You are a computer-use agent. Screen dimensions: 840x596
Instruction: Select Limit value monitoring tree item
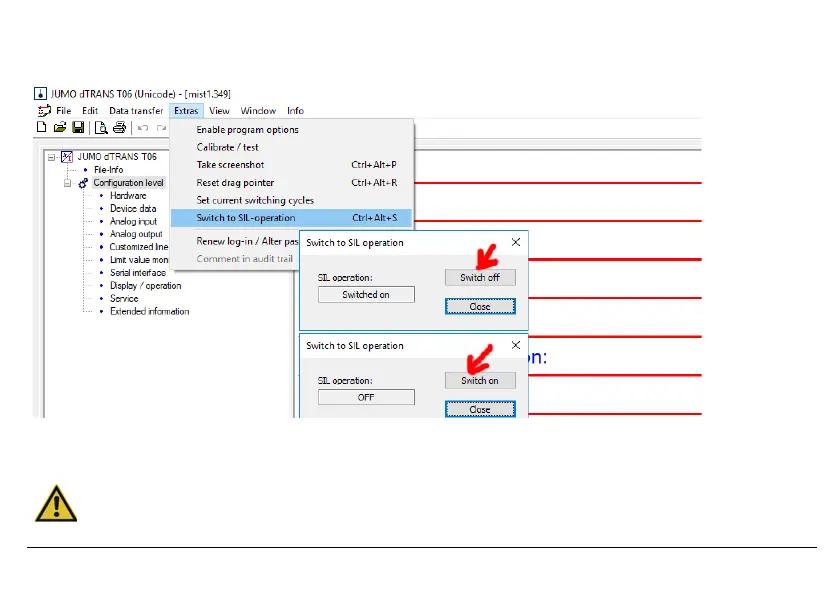coord(139,260)
